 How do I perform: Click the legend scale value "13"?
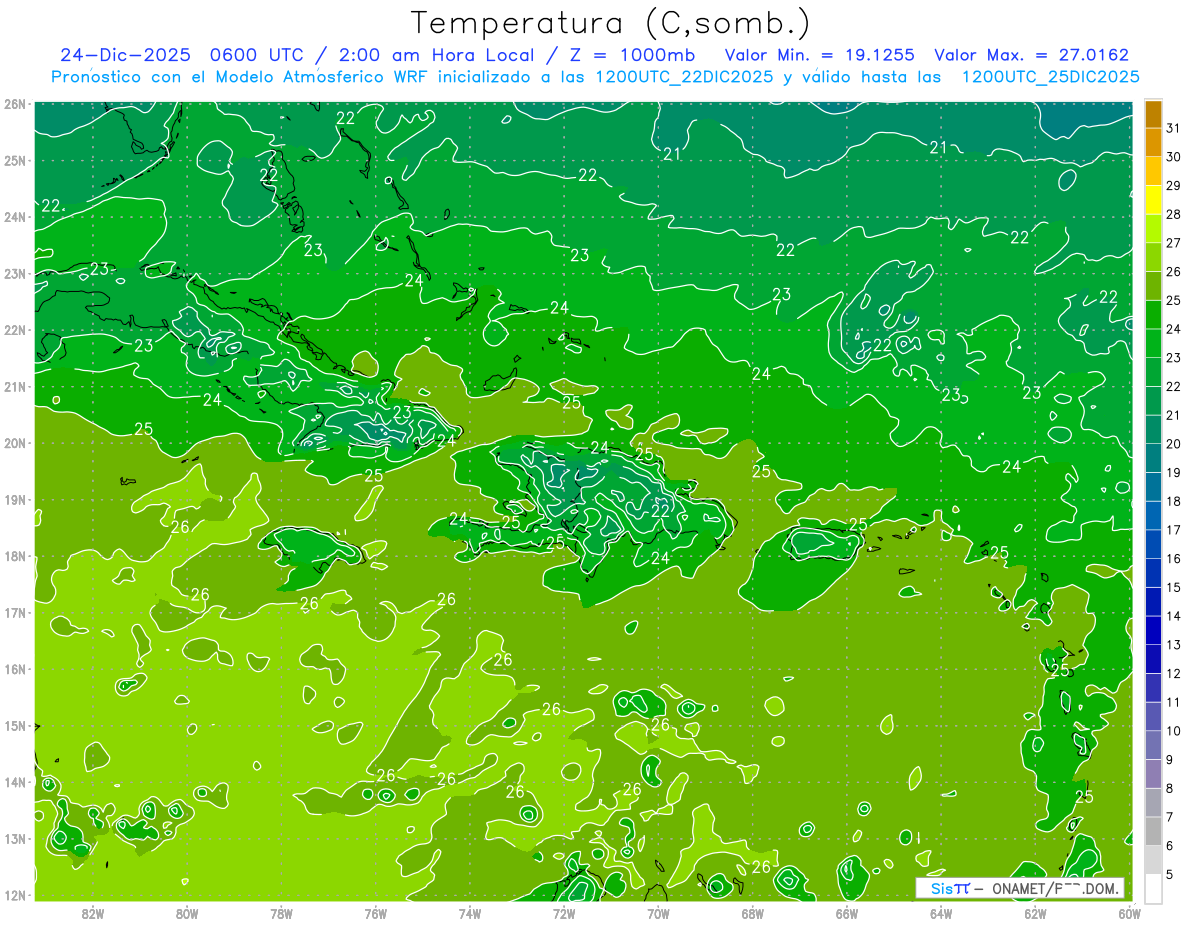(1173, 645)
